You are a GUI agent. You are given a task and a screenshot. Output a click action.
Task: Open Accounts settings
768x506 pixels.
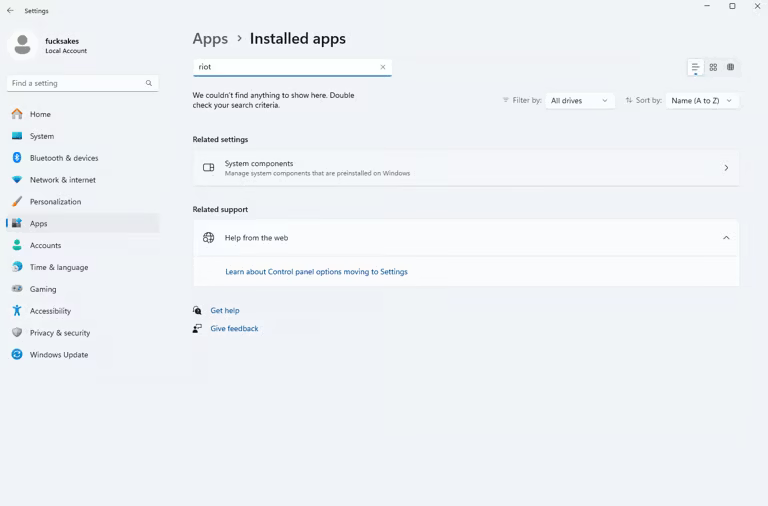coord(45,245)
